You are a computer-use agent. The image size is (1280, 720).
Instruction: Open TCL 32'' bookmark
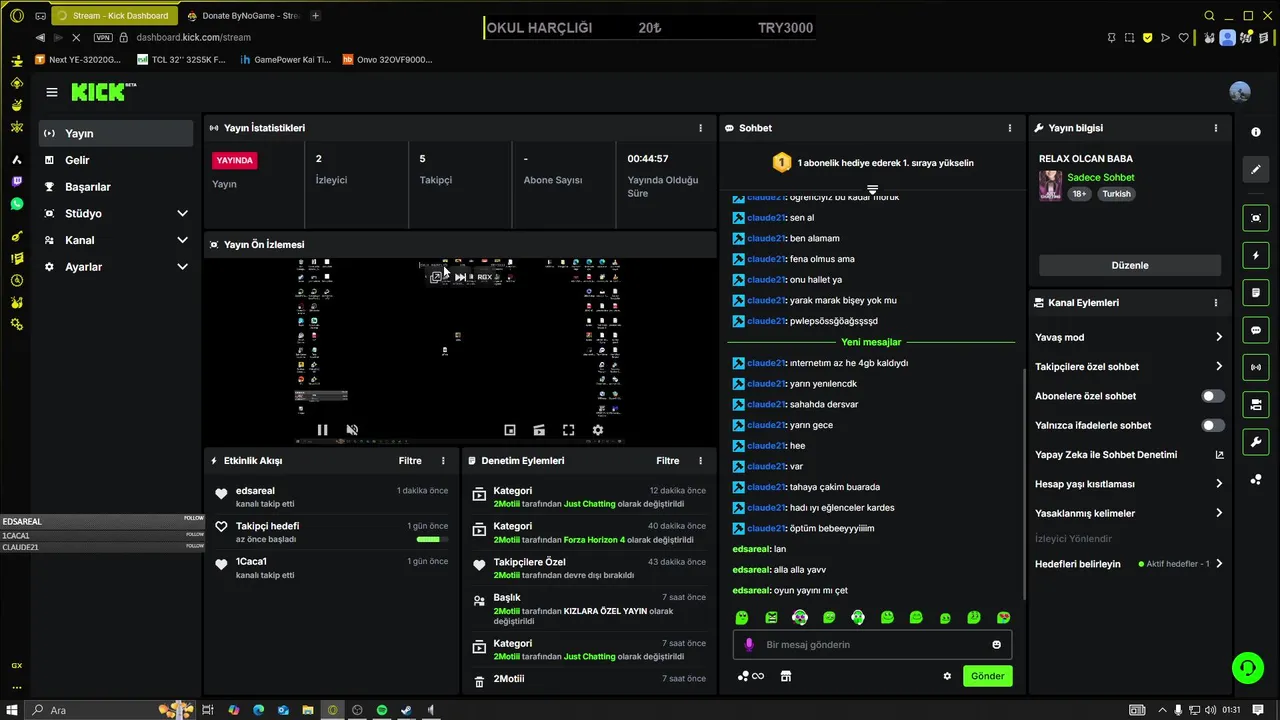[181, 60]
